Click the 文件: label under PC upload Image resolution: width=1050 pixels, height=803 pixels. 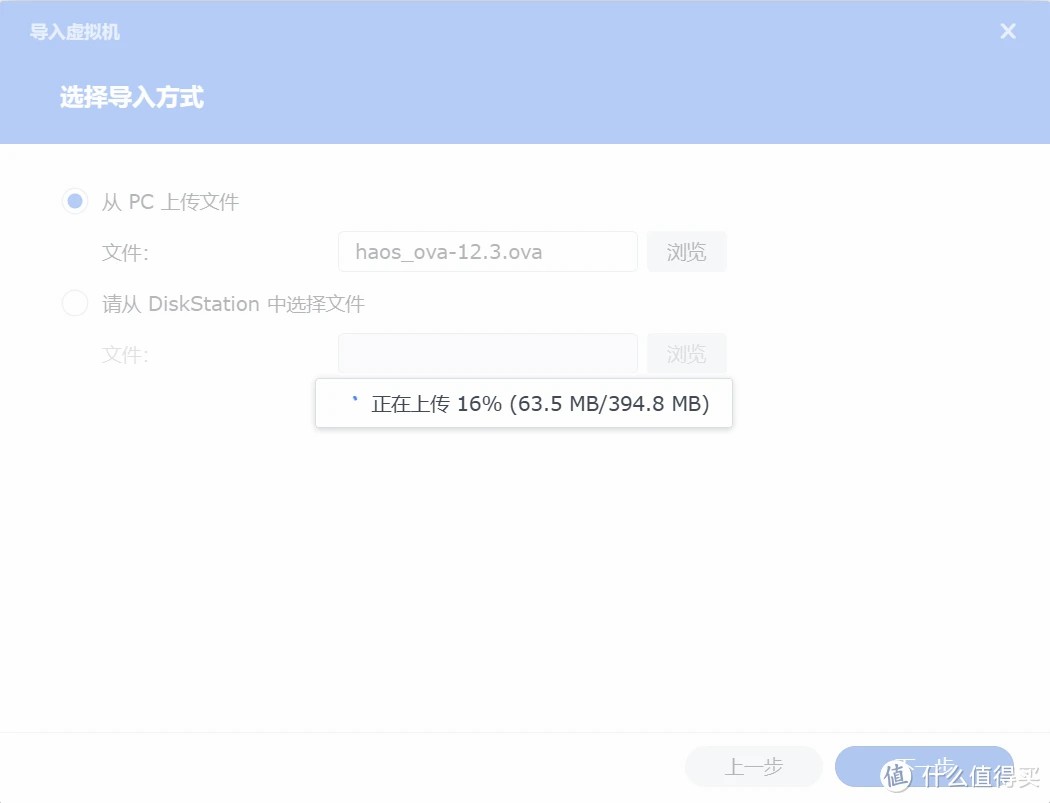coord(125,252)
